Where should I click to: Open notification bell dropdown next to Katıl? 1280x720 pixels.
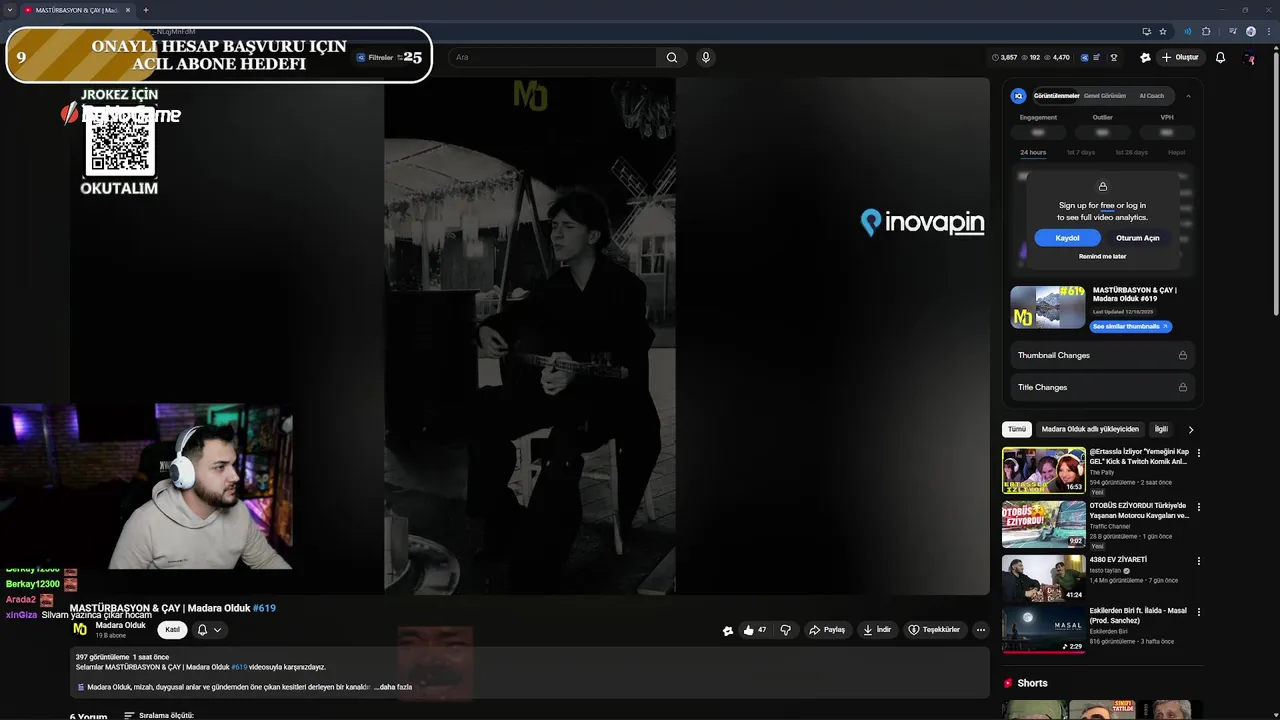coord(209,630)
